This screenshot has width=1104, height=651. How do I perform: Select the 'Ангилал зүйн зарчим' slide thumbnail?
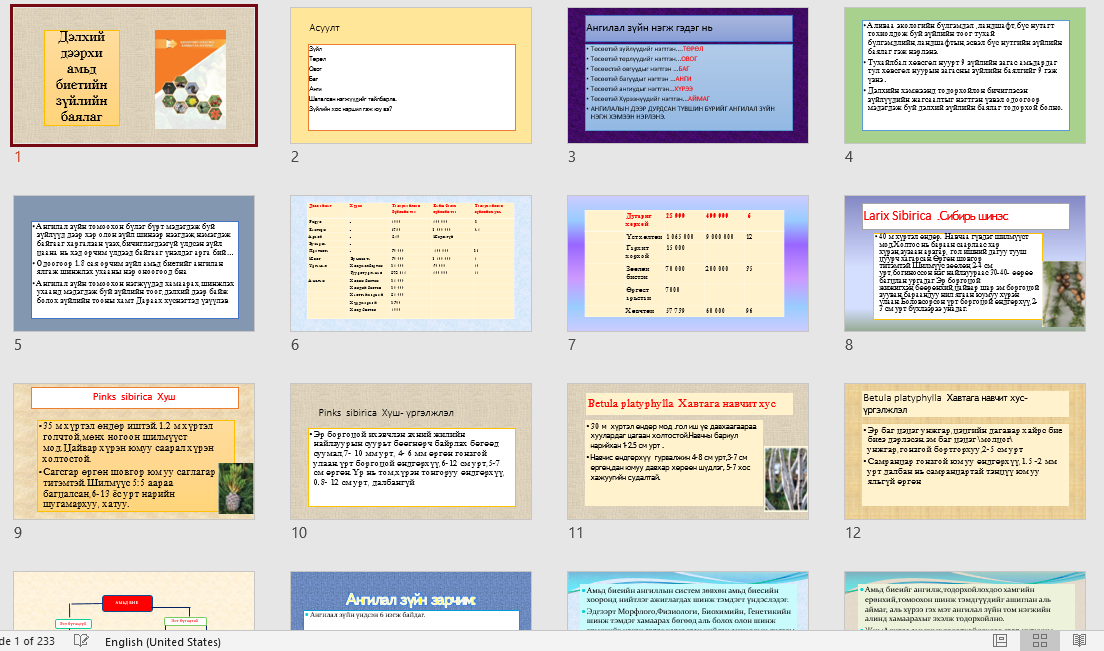[410, 601]
